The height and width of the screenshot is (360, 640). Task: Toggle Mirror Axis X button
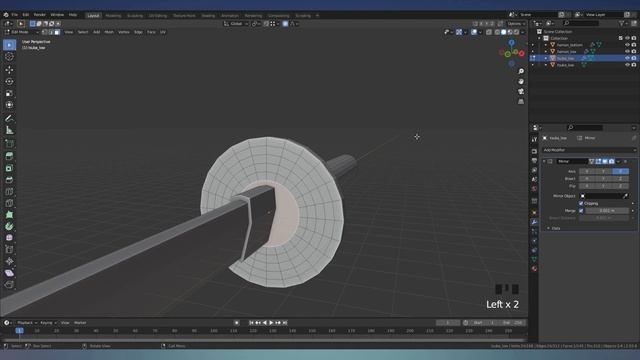coord(587,171)
